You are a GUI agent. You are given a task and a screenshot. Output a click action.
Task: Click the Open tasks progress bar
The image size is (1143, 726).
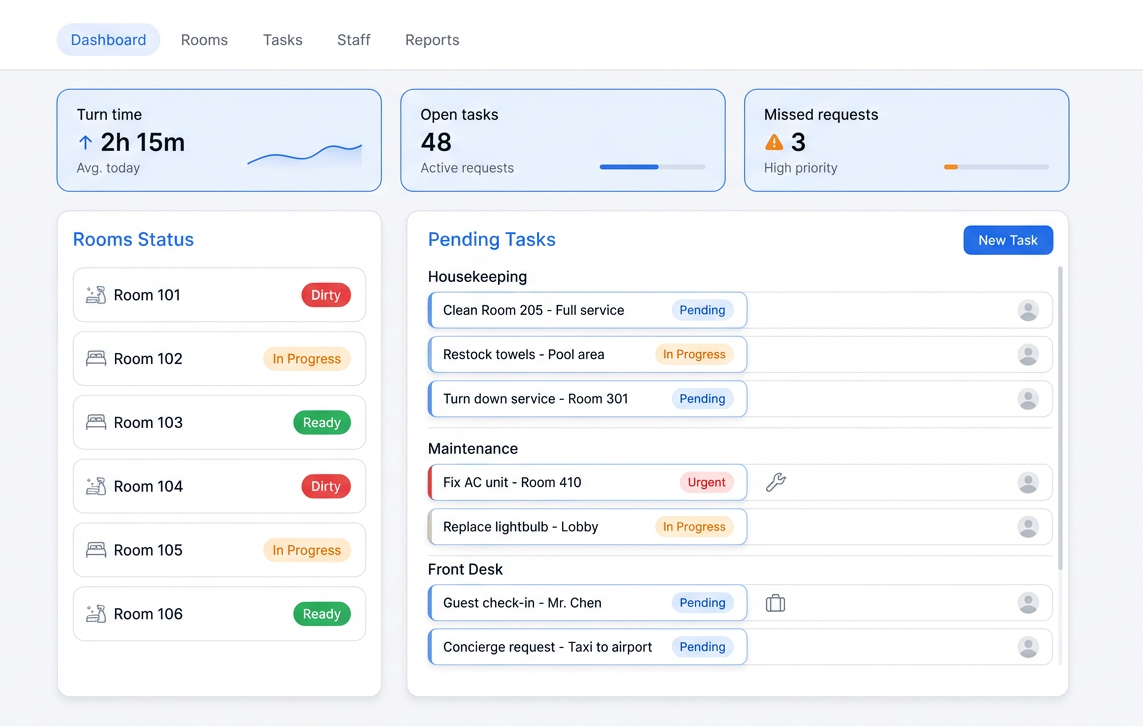[x=652, y=167]
